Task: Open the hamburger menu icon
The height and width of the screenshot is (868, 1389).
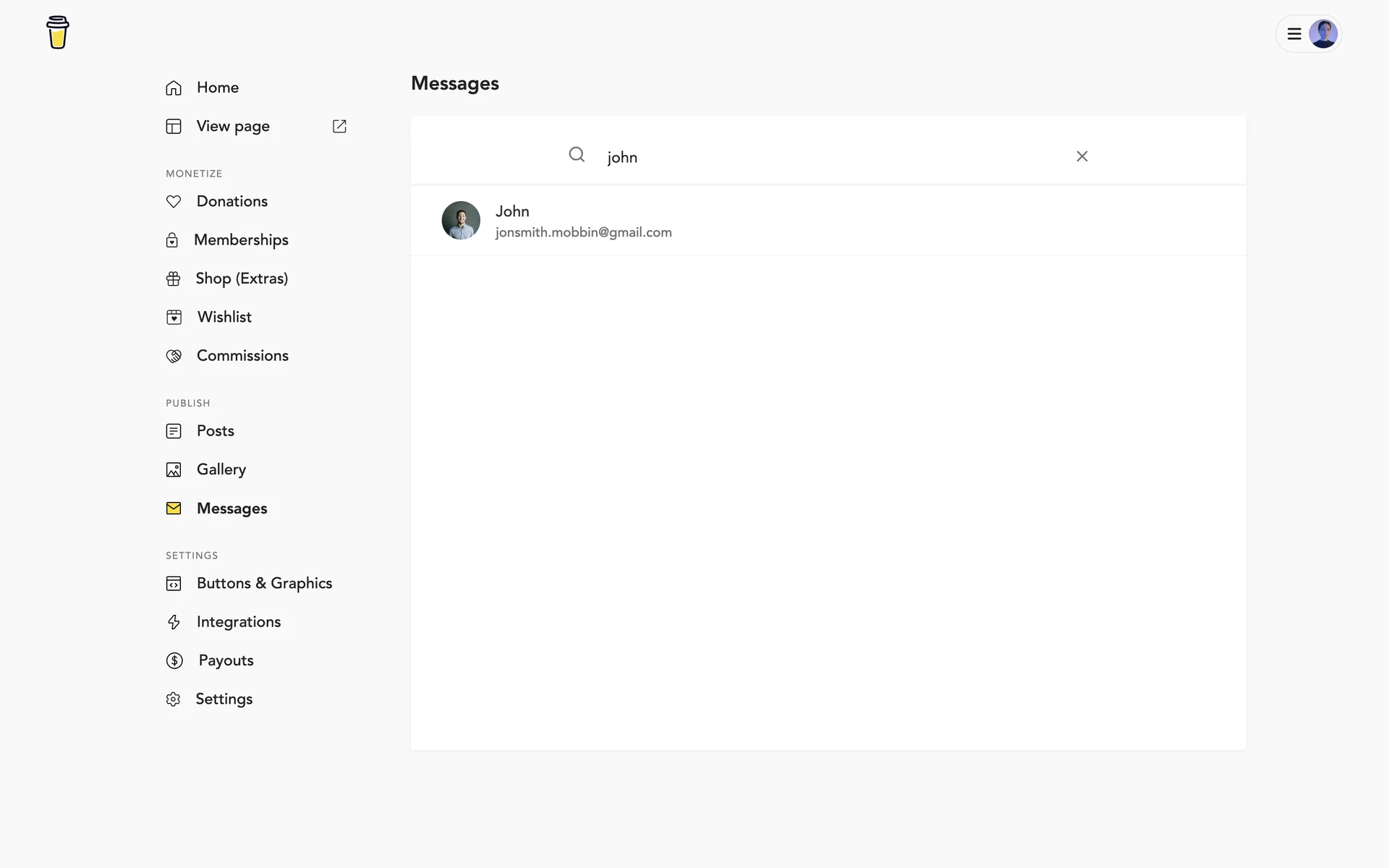Action: click(1294, 34)
